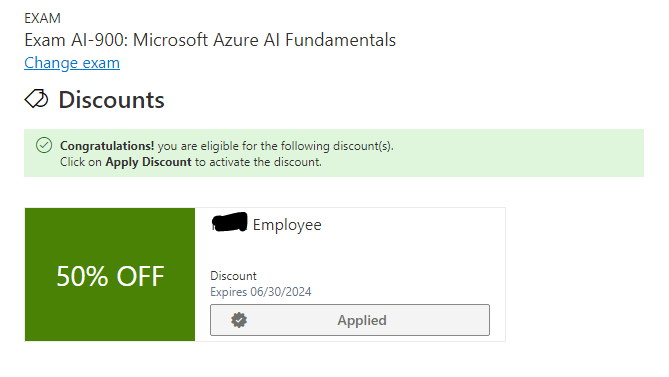Click the exam title AI-900 text
Viewport: 669px width, 377px height.
(x=210, y=40)
